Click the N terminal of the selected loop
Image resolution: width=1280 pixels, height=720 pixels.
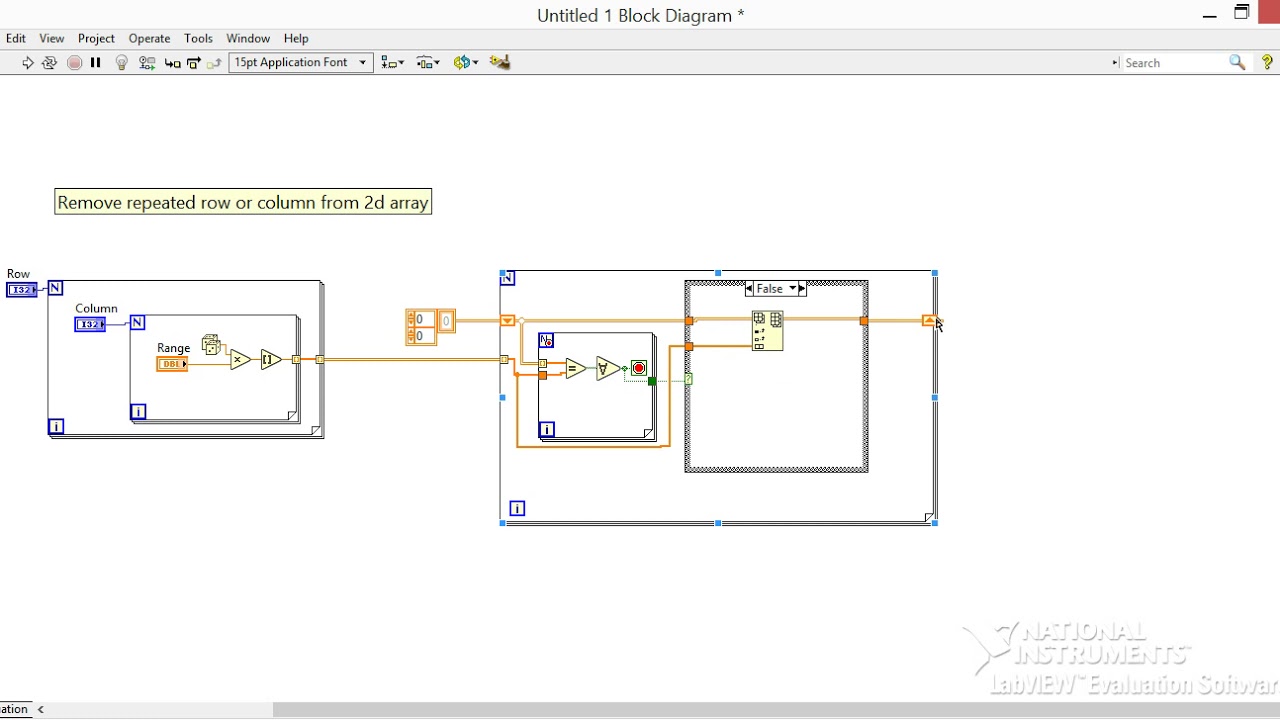(x=508, y=278)
